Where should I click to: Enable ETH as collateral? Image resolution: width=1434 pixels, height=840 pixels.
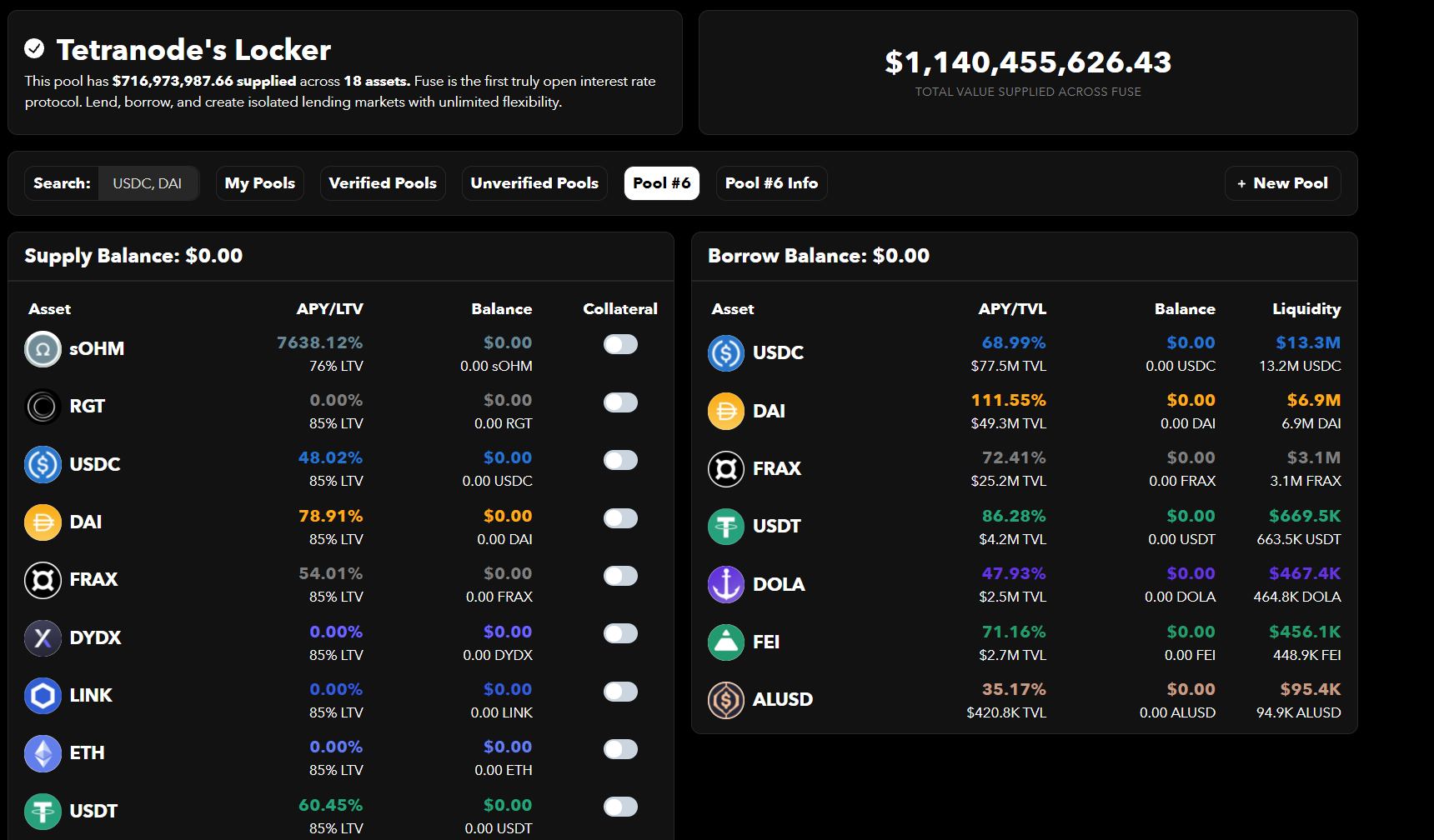620,749
